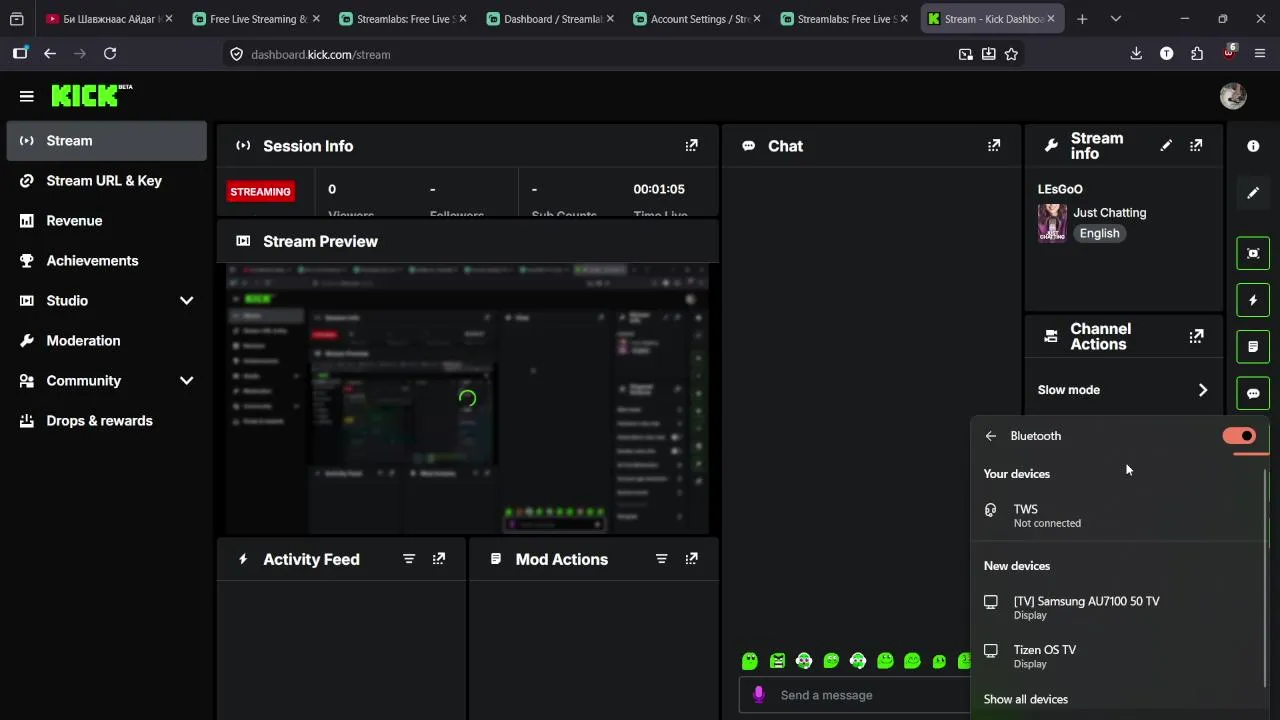The width and height of the screenshot is (1280, 720).
Task: Open Slow mode settings arrow
Action: [1203, 390]
